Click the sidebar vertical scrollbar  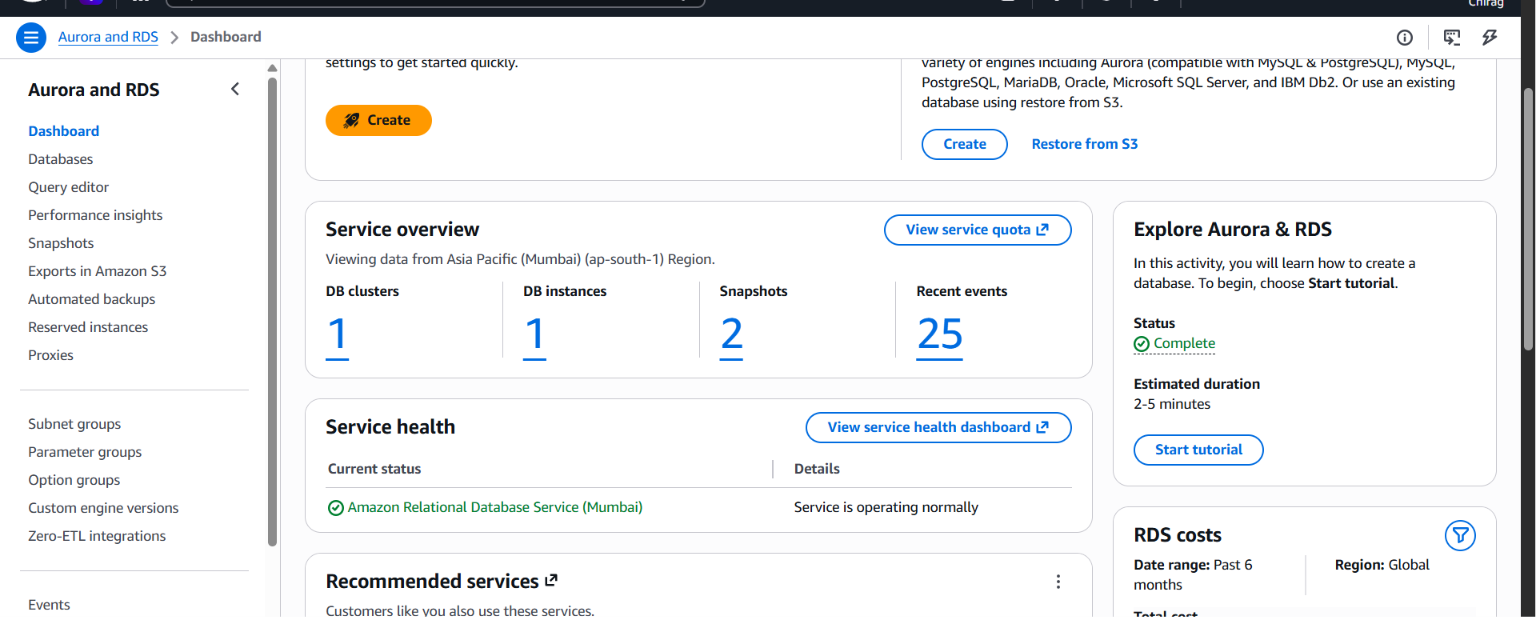pos(273,310)
